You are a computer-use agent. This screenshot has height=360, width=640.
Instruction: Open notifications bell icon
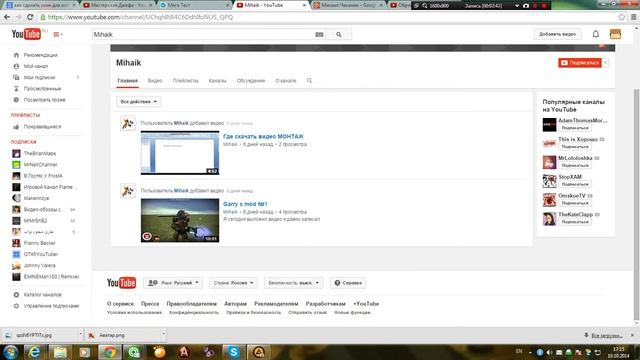click(596, 34)
